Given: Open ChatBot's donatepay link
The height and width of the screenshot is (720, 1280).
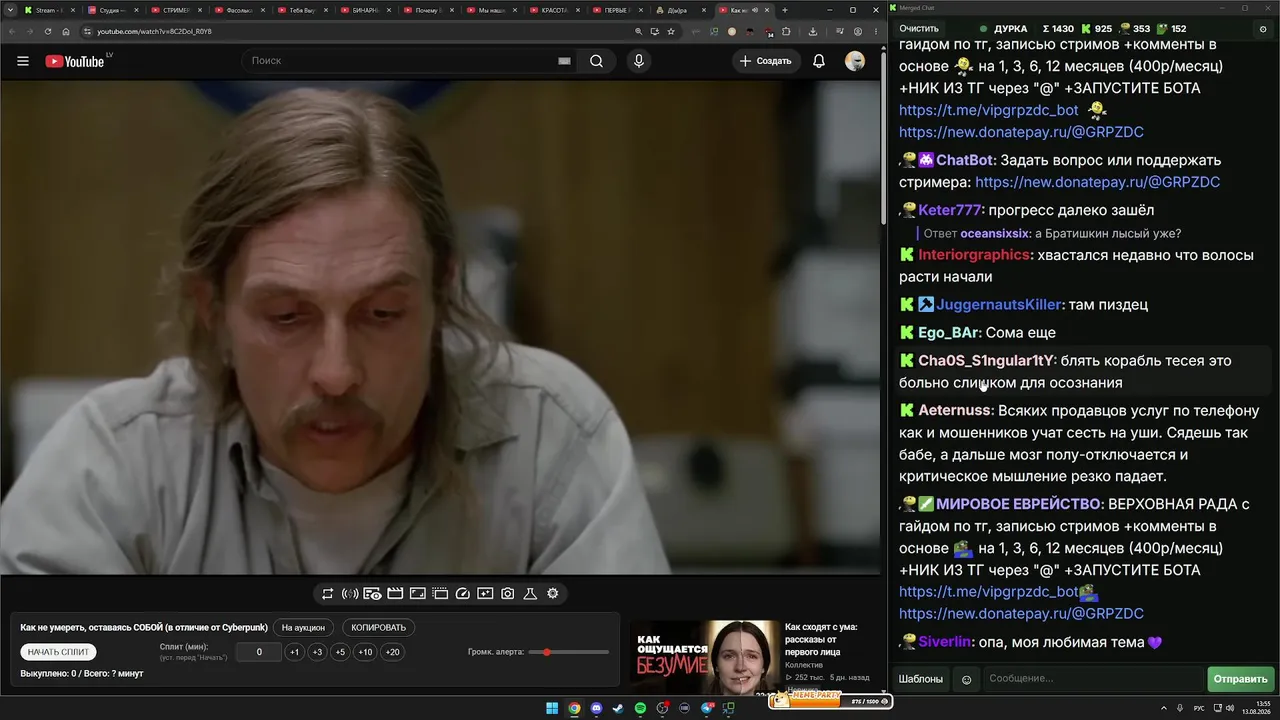Looking at the screenshot, I should 1098,182.
